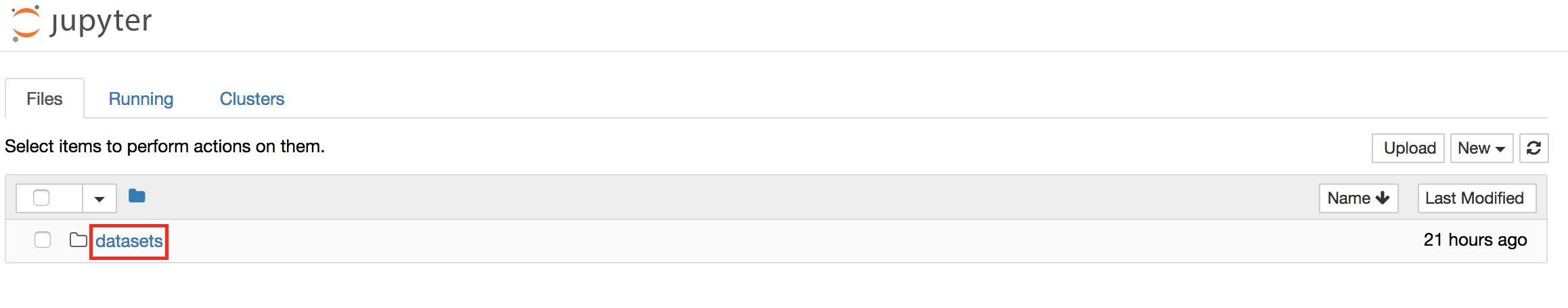
Task: Open the datasets folder link
Action: [x=129, y=241]
